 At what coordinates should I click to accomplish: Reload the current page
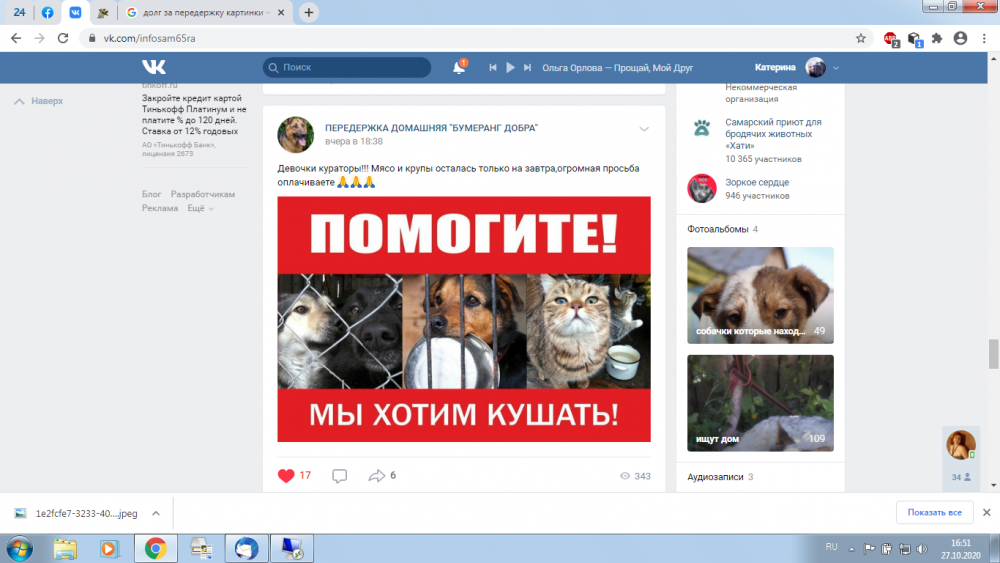(62, 38)
